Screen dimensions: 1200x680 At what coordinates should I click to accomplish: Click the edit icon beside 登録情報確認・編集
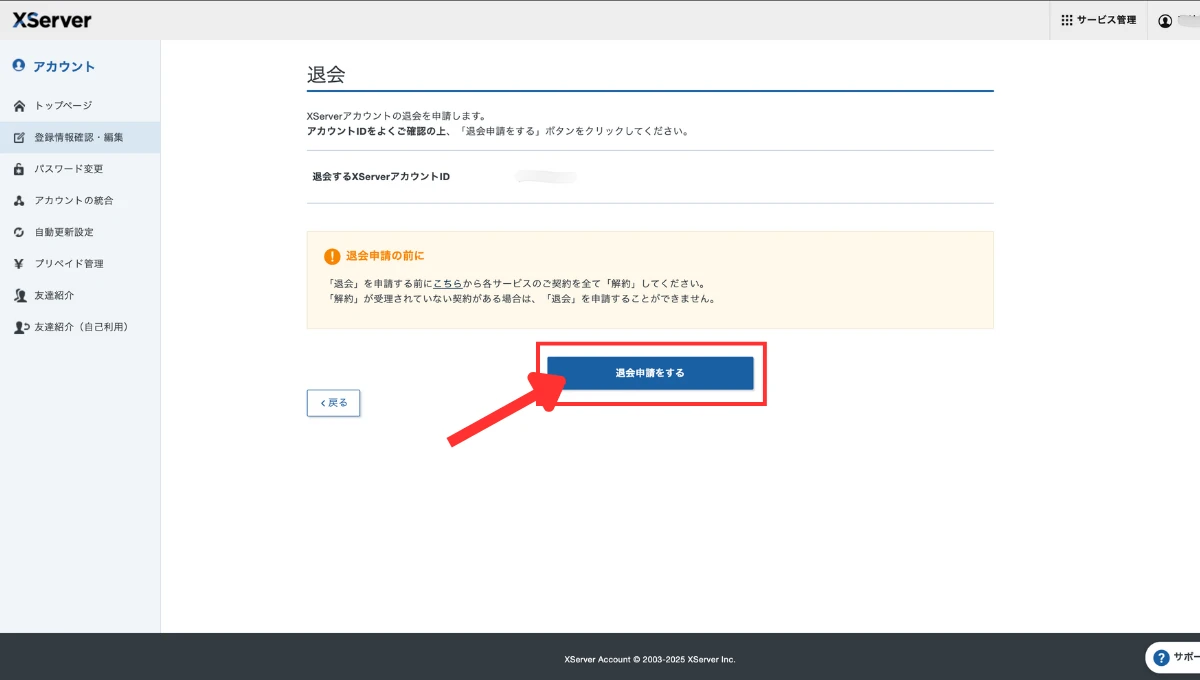19,137
